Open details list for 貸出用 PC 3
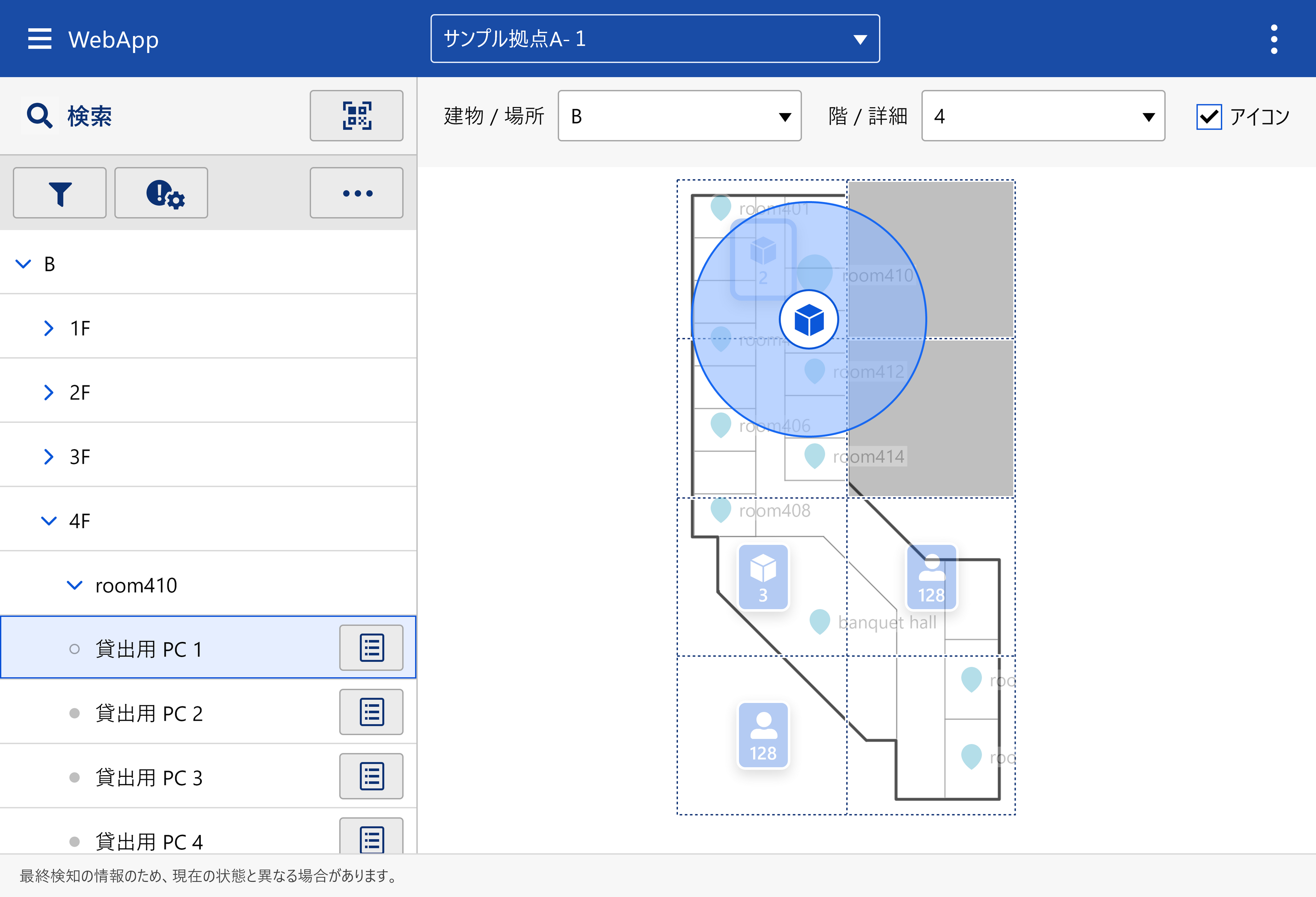1316x897 pixels. point(371,777)
